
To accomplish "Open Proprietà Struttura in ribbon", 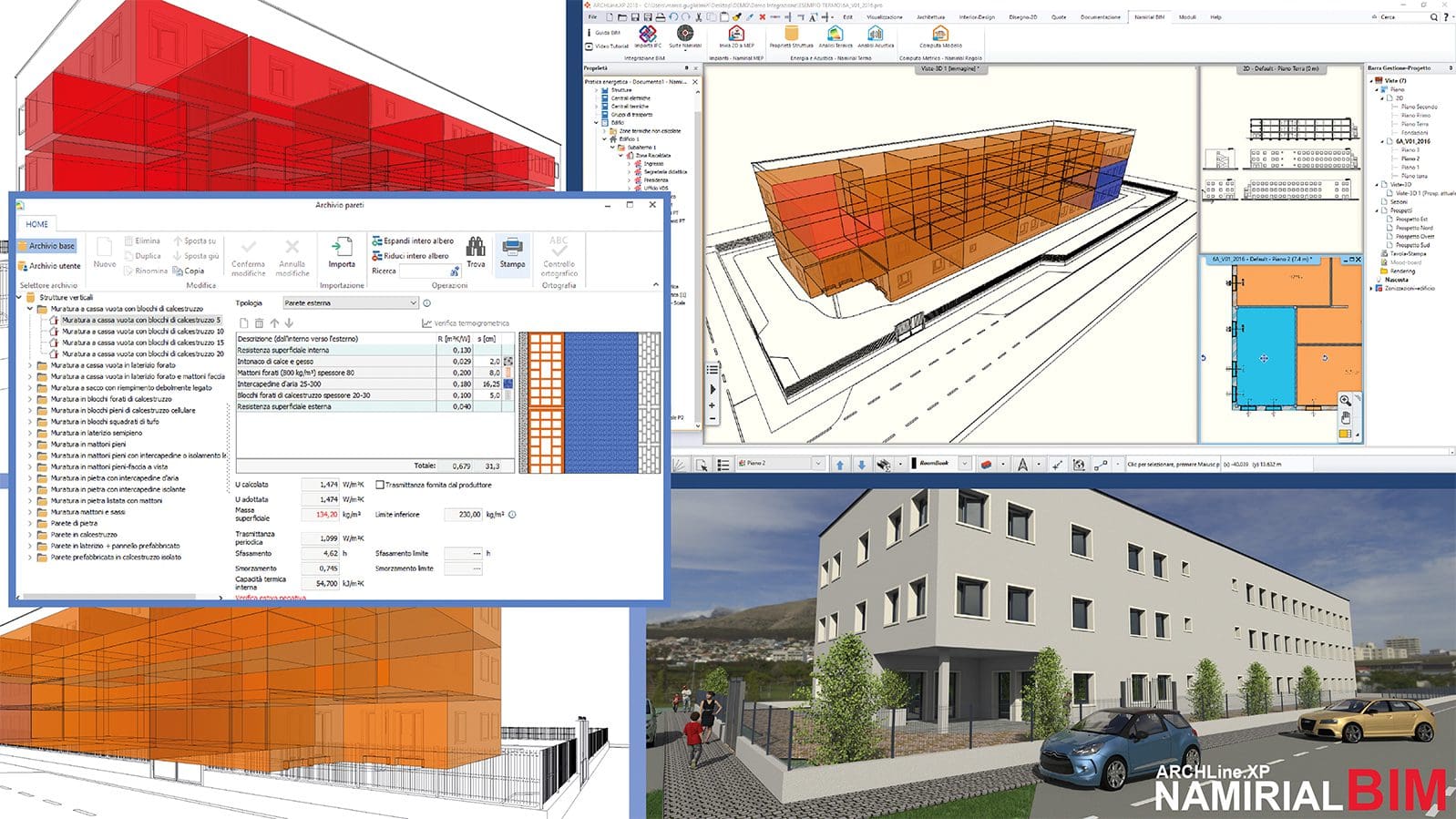I will 791,33.
